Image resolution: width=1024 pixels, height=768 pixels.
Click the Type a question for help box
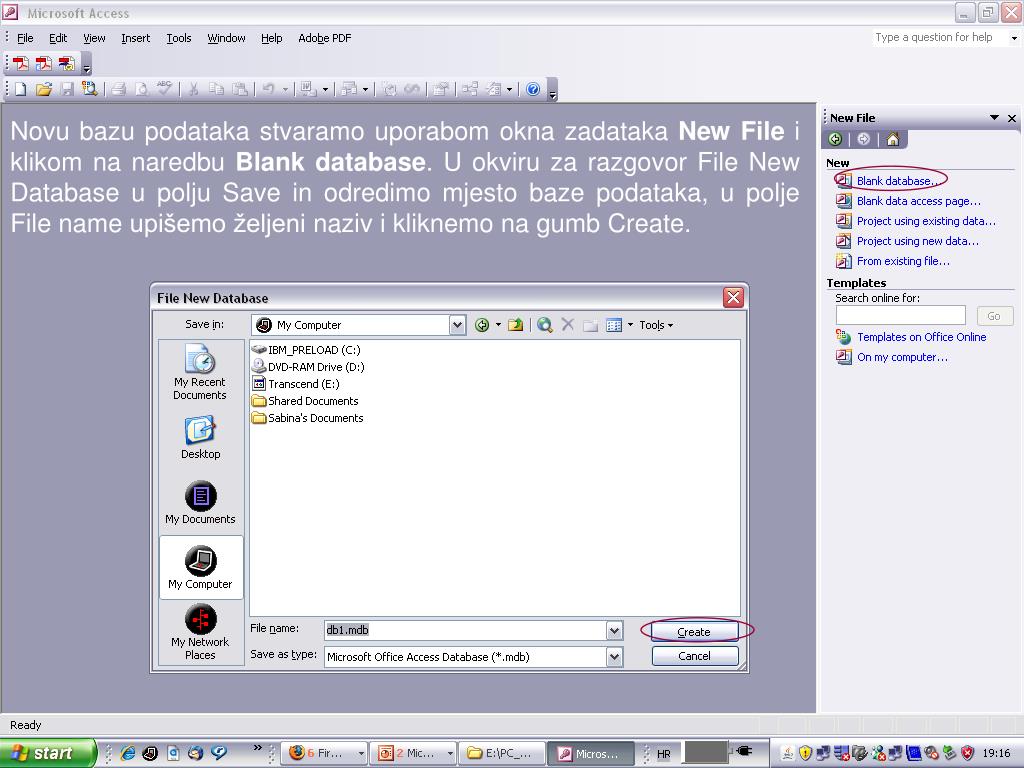(x=940, y=37)
